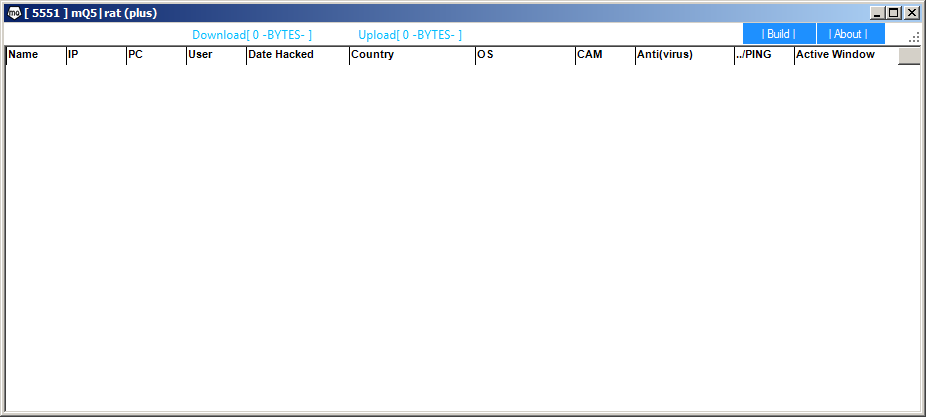Sort by the User column header
Viewport: 926px width, 417px height.
pyautogui.click(x=215, y=55)
